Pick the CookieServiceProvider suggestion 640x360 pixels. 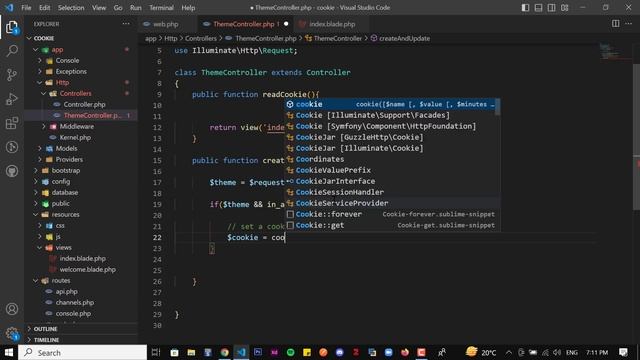point(391,203)
